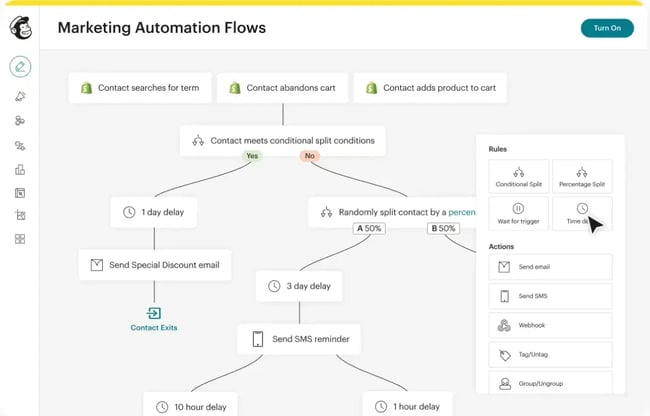Select 'Contact adds product to cart' trigger
The height and width of the screenshot is (416, 650).
[x=430, y=88]
